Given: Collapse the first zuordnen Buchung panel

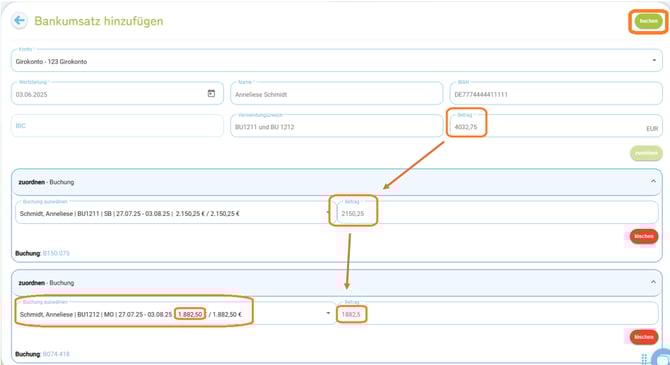Looking at the screenshot, I should [x=653, y=181].
